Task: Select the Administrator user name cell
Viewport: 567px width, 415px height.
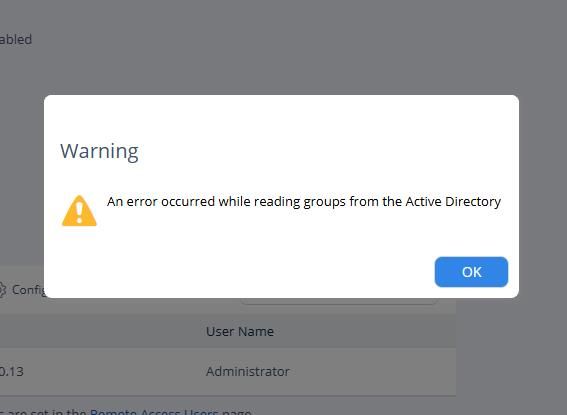Action: [x=248, y=371]
